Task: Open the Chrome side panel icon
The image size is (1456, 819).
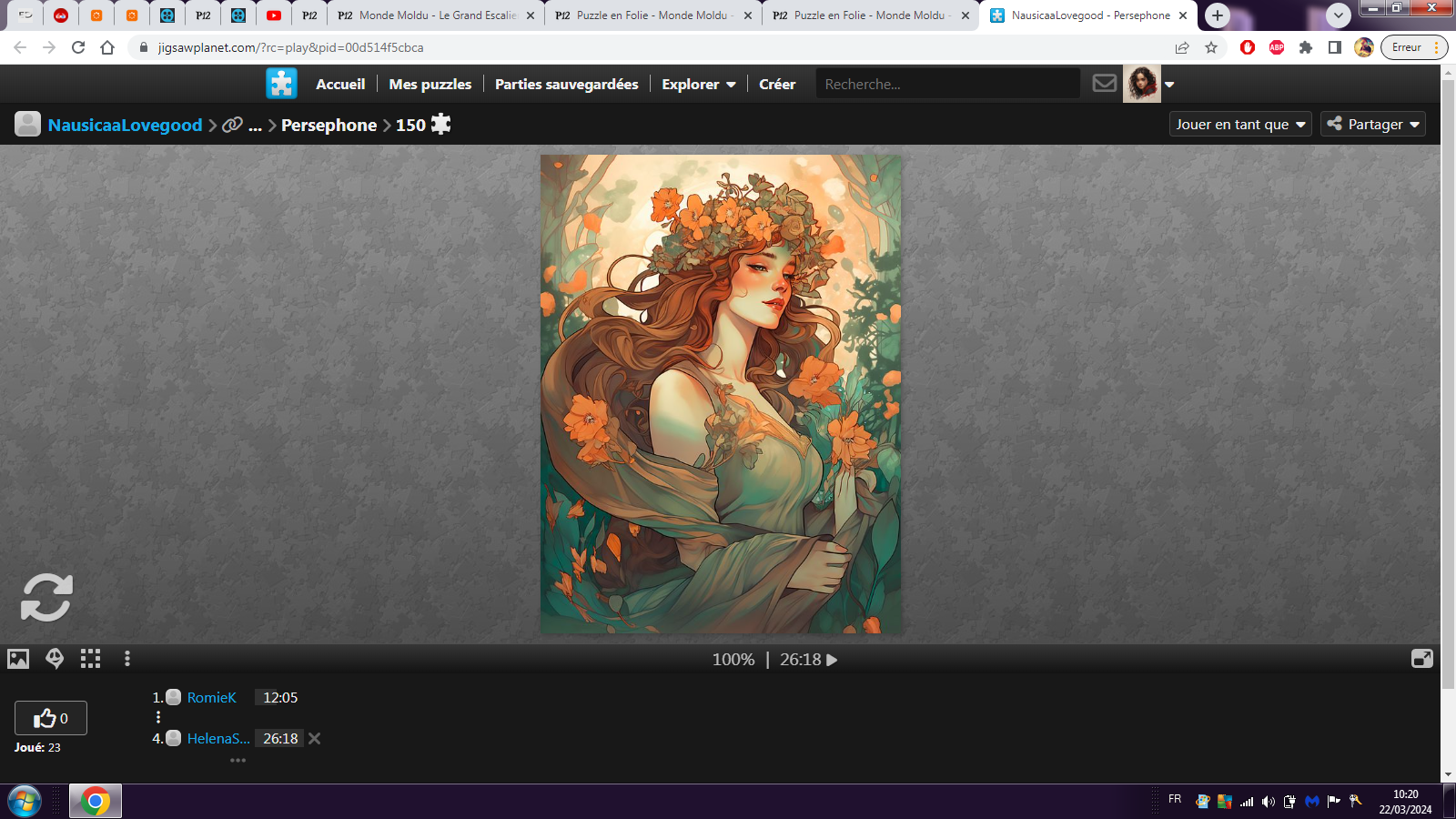Action: coord(1335,47)
